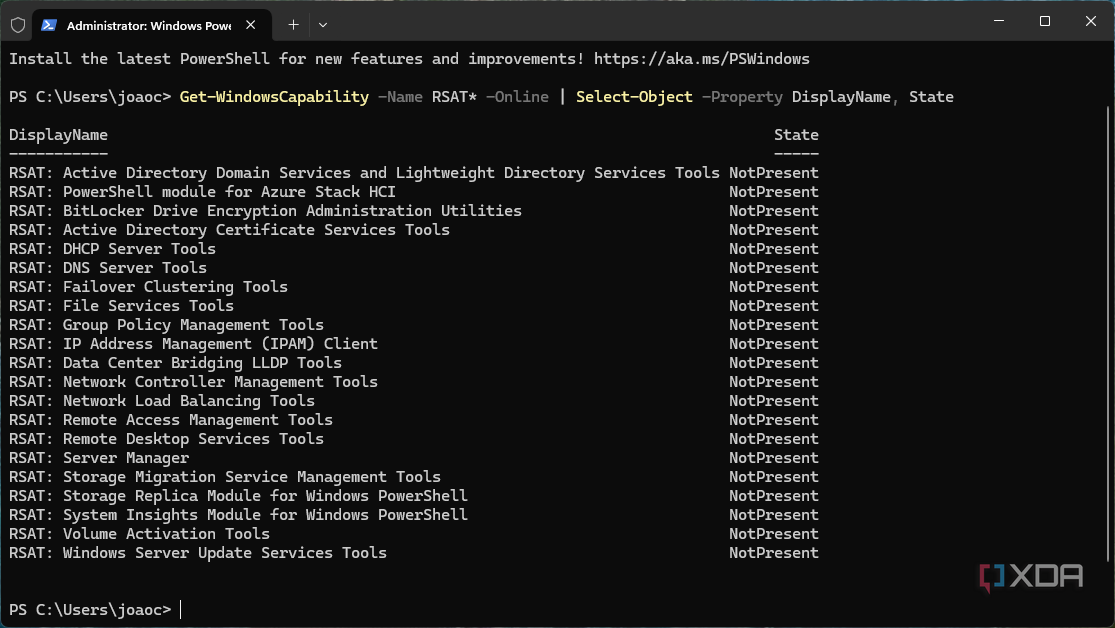Maximize the terminal window
The image size is (1115, 628).
tap(1044, 22)
